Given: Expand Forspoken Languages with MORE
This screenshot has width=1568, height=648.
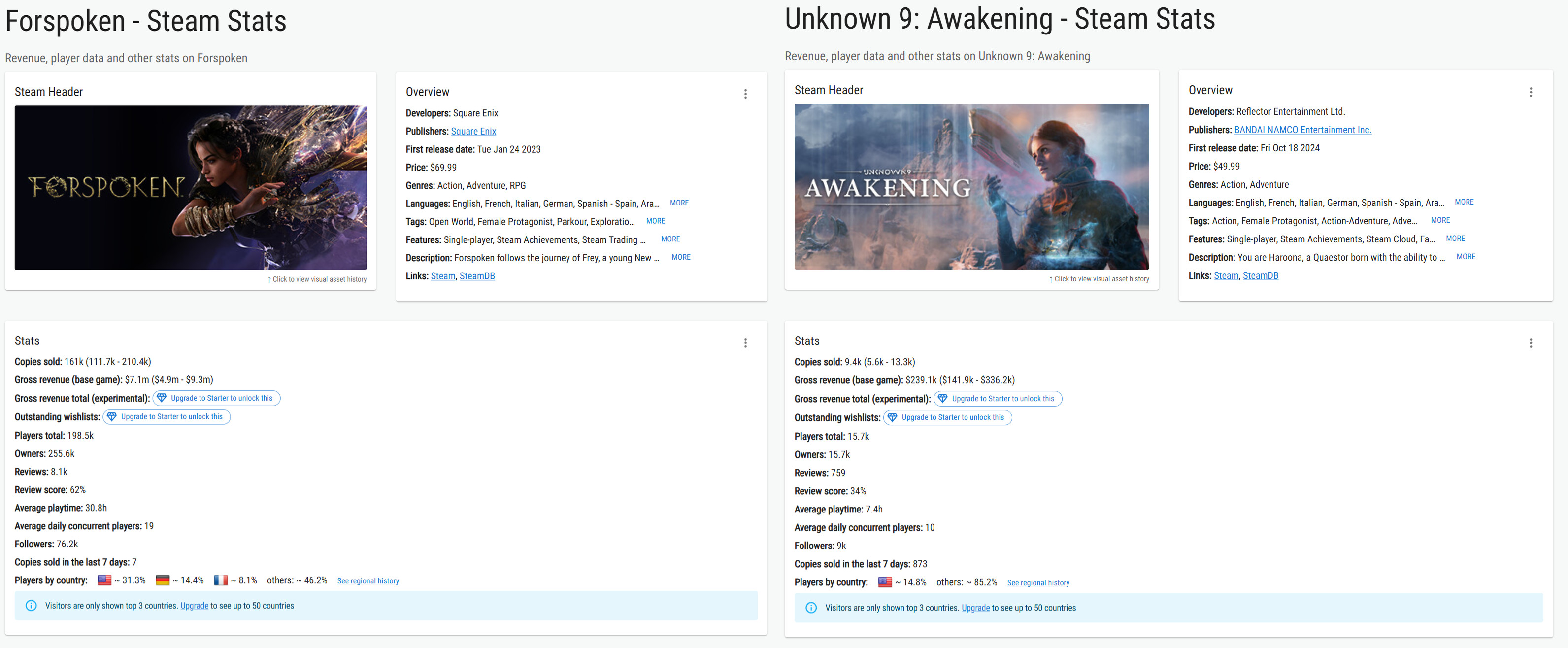Looking at the screenshot, I should [679, 203].
